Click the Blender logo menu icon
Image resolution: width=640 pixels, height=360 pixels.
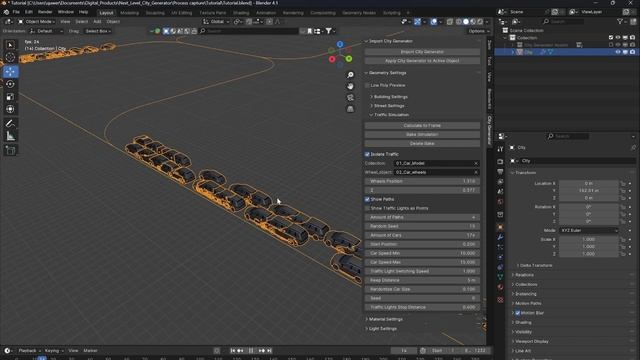[6, 12]
